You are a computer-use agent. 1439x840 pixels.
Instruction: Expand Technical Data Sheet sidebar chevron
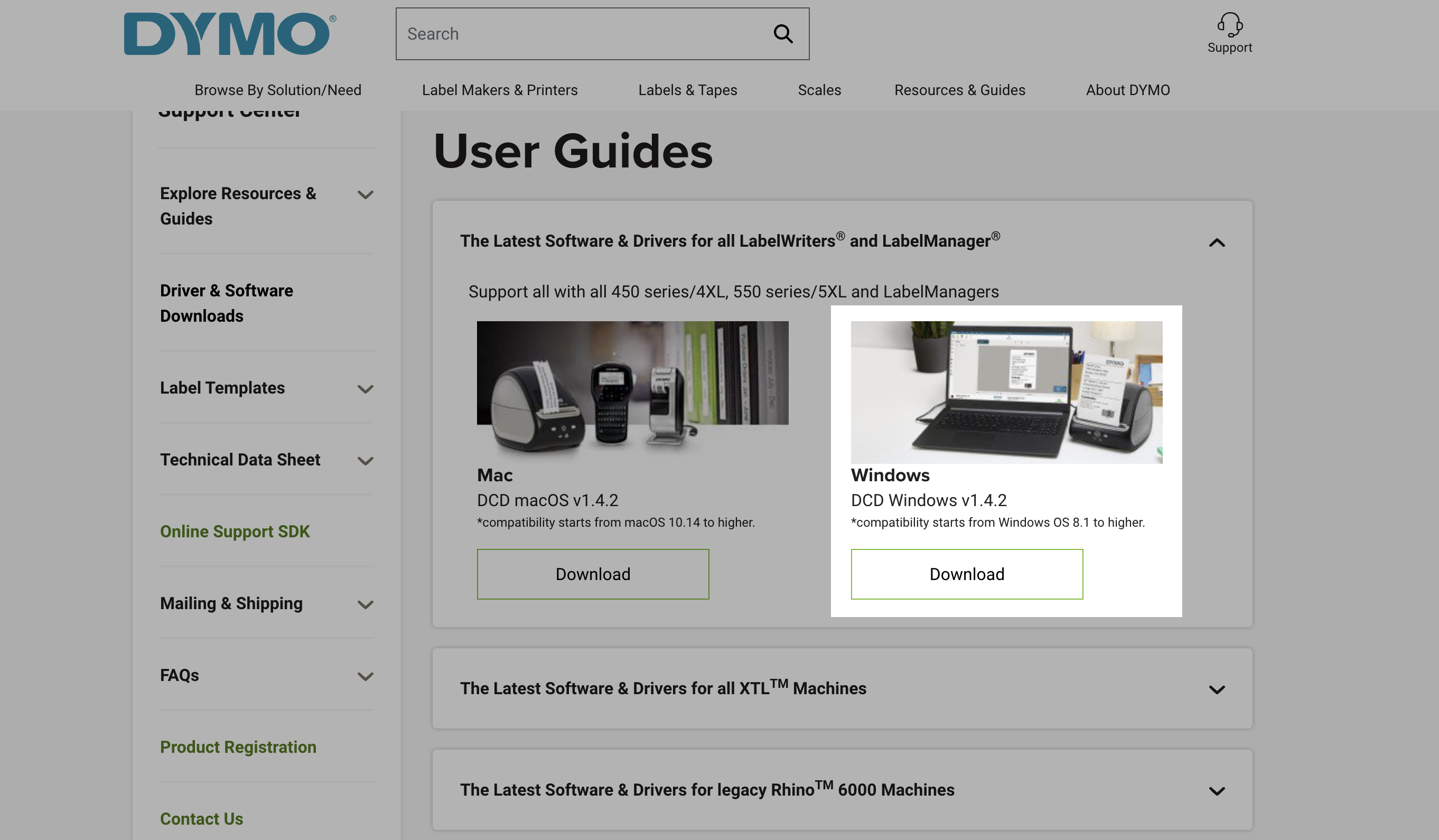[x=366, y=461]
